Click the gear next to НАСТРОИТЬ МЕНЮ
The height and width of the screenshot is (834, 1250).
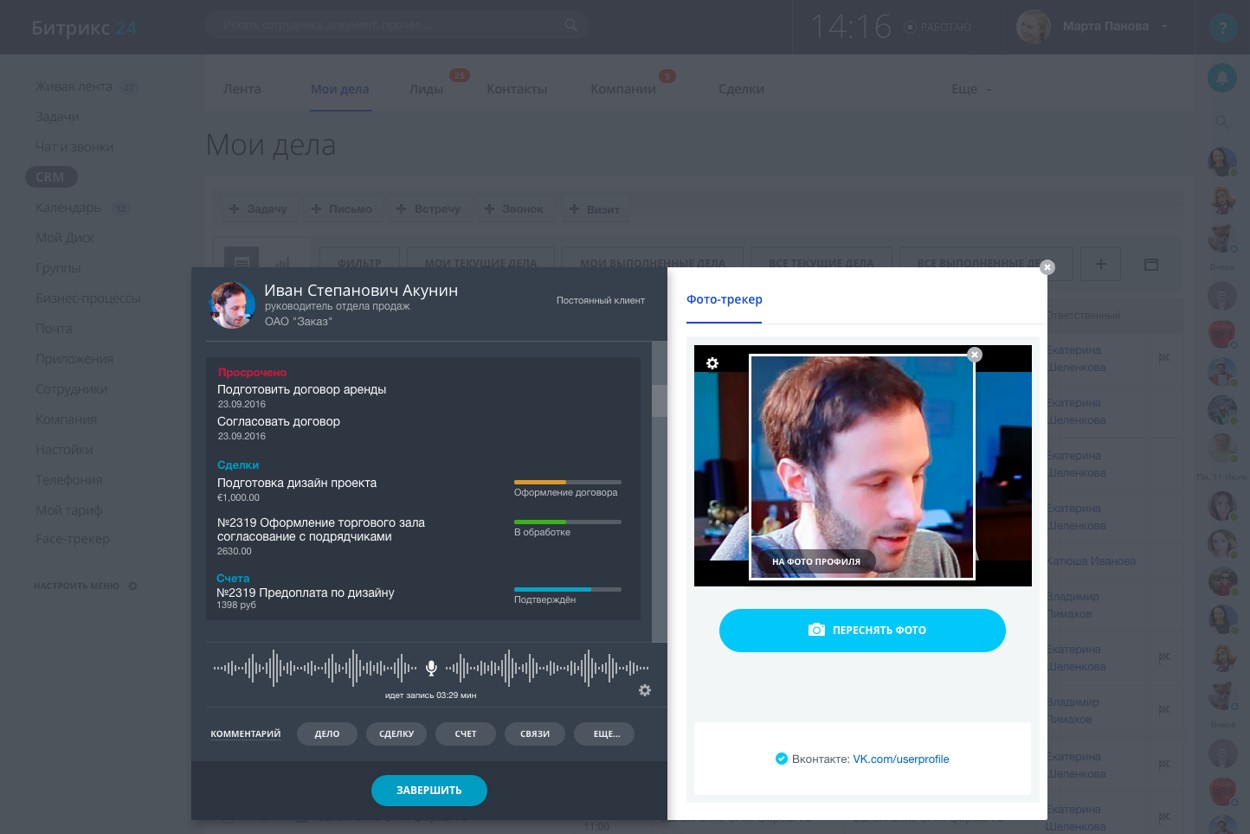pos(133,586)
